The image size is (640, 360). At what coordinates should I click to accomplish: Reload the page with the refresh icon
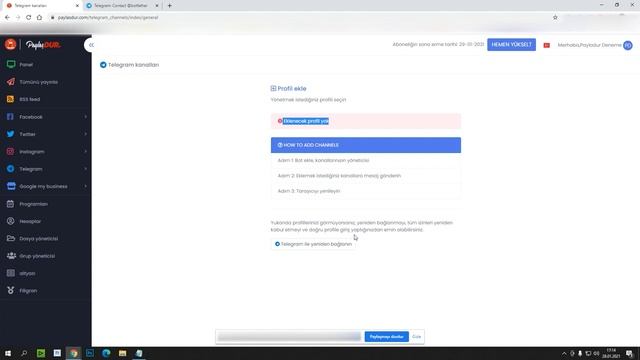pos(29,18)
